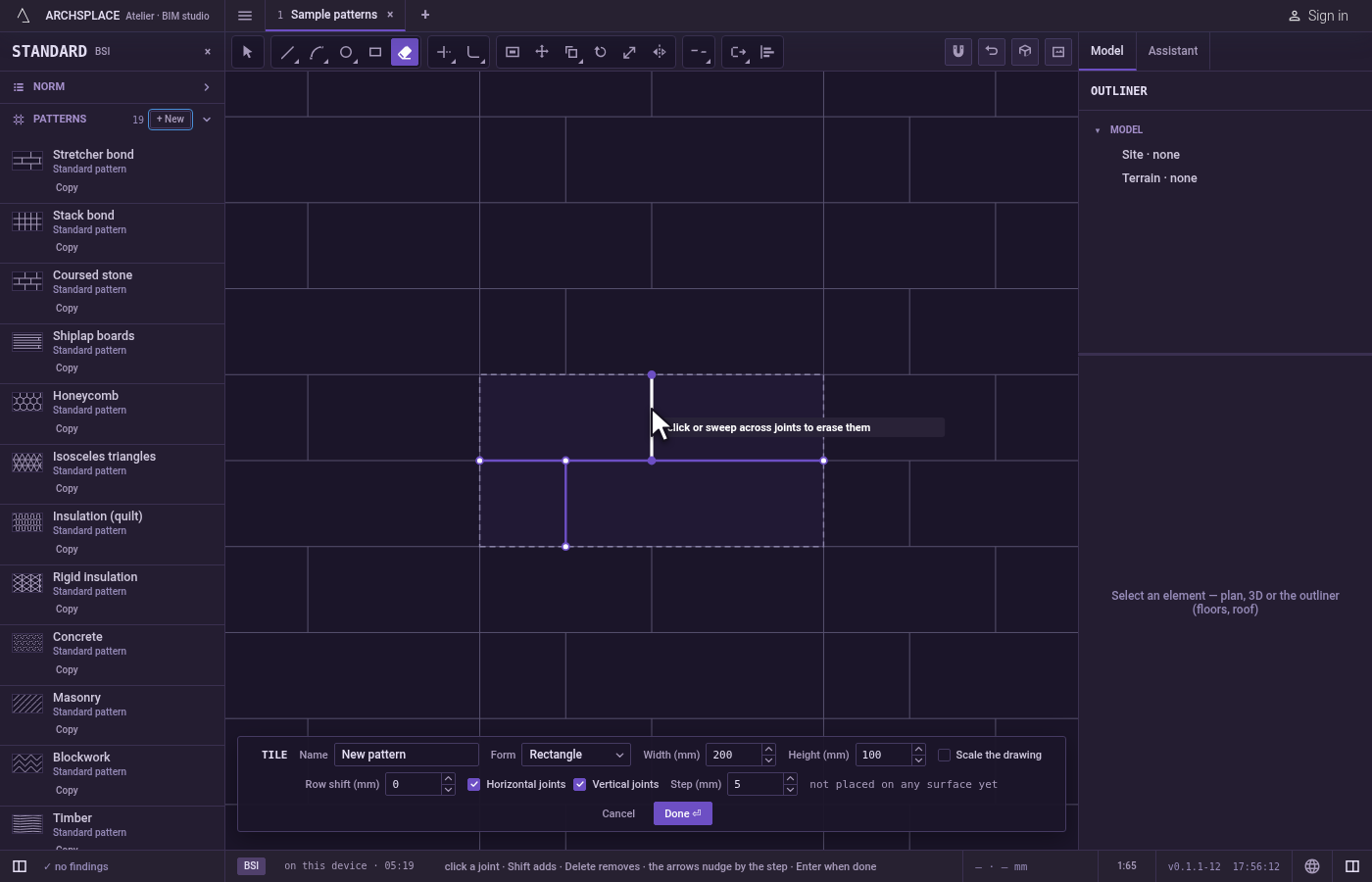This screenshot has height=882, width=1372.
Task: Select the Rectangle tool
Action: (375, 52)
